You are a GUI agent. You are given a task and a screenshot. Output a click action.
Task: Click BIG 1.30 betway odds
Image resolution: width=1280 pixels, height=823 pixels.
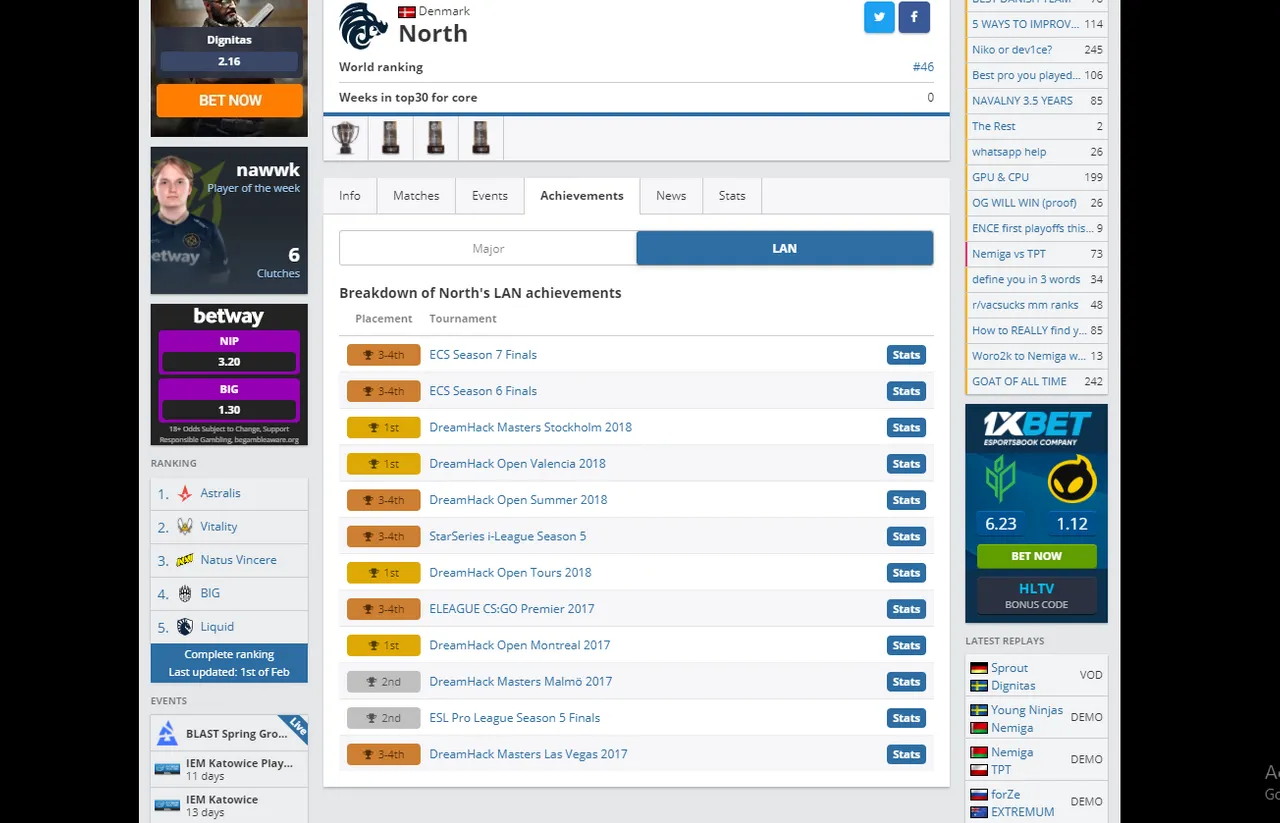(229, 400)
